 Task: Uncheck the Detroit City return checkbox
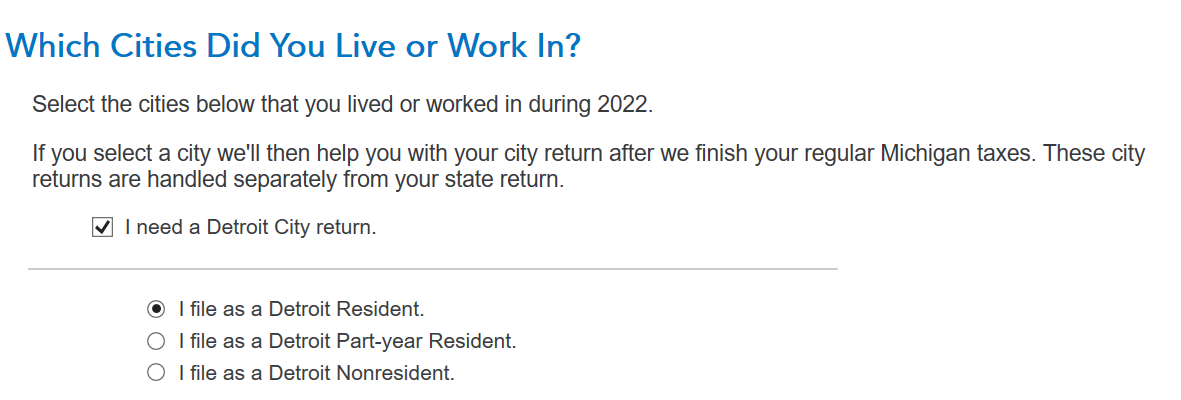[x=101, y=228]
